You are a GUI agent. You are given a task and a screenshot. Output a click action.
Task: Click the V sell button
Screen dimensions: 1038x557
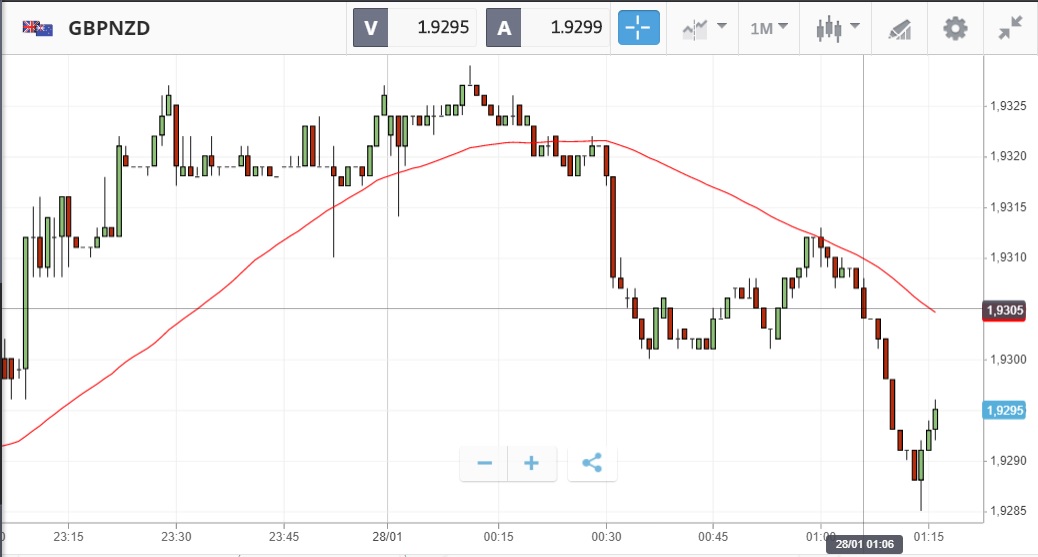click(370, 28)
